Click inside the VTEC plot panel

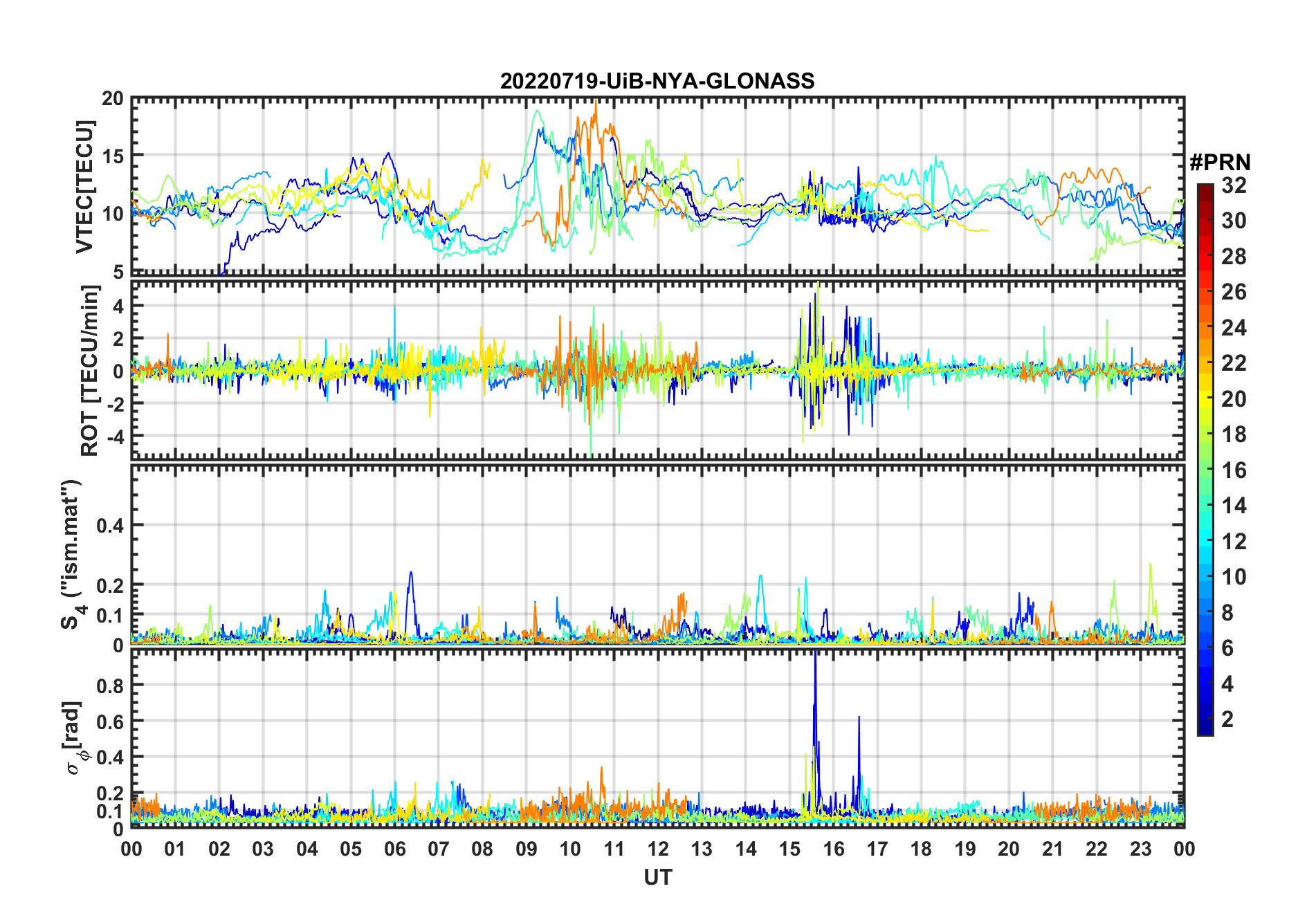click(x=658, y=186)
